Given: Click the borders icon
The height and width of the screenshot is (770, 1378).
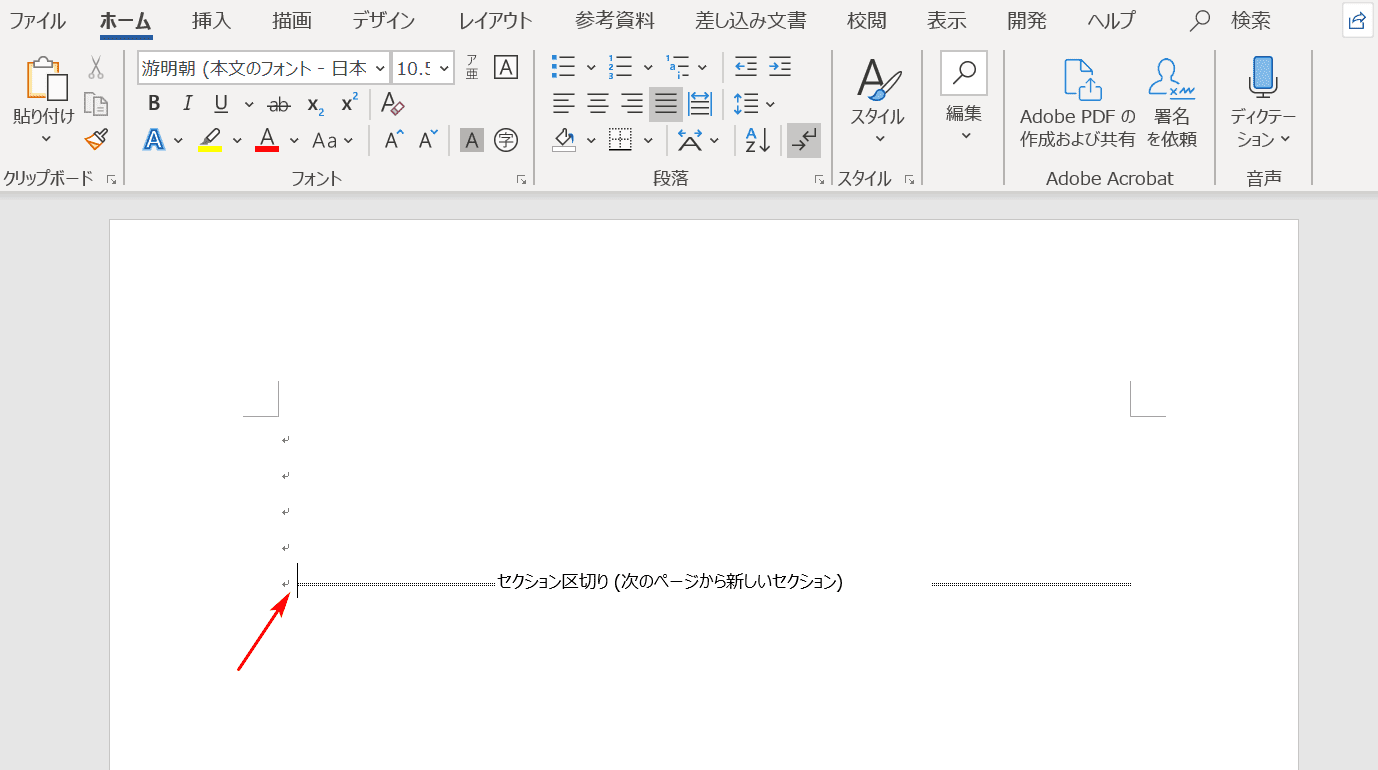Looking at the screenshot, I should click(x=620, y=140).
